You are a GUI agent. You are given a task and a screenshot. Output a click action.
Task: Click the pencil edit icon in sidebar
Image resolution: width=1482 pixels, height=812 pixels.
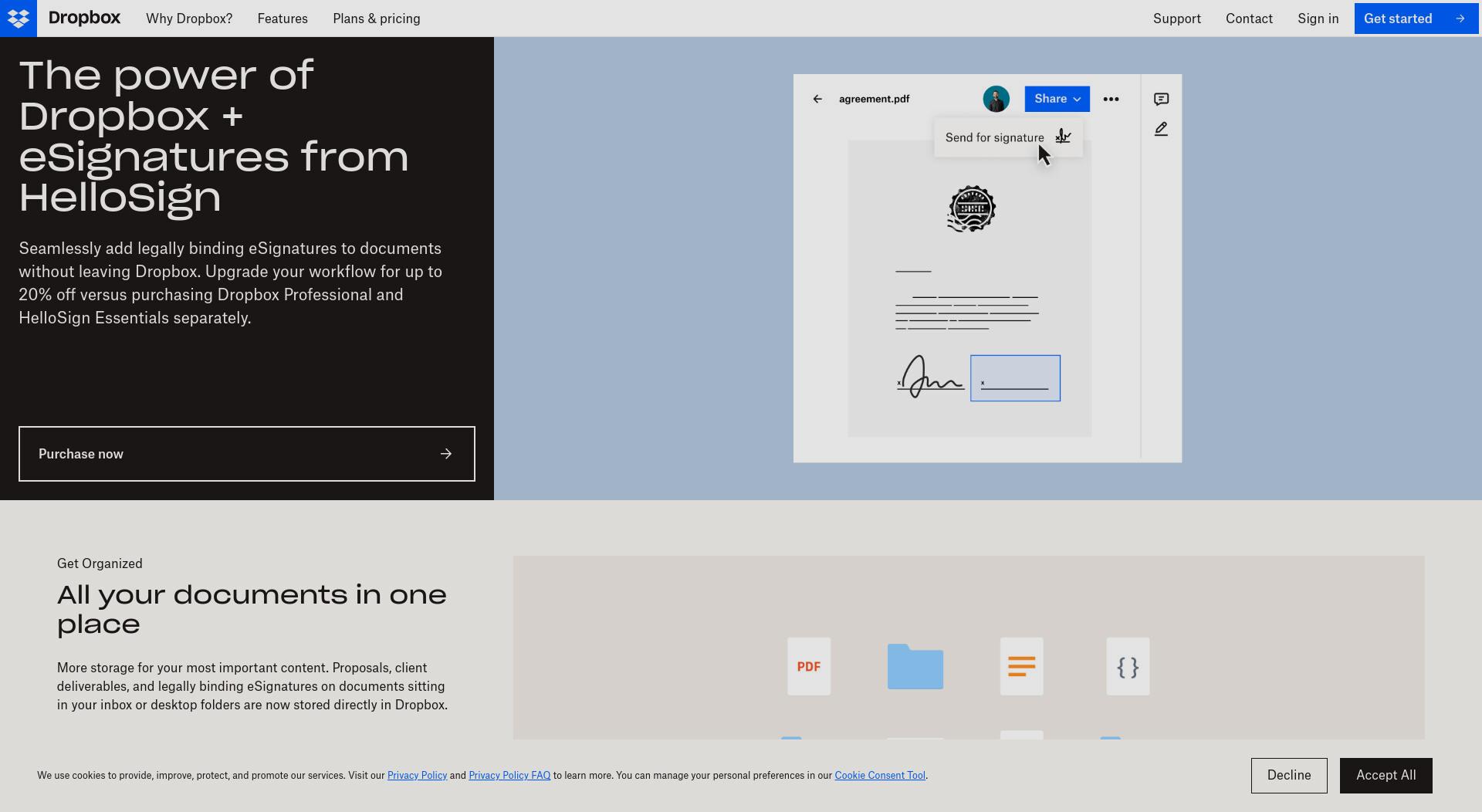click(x=1161, y=130)
